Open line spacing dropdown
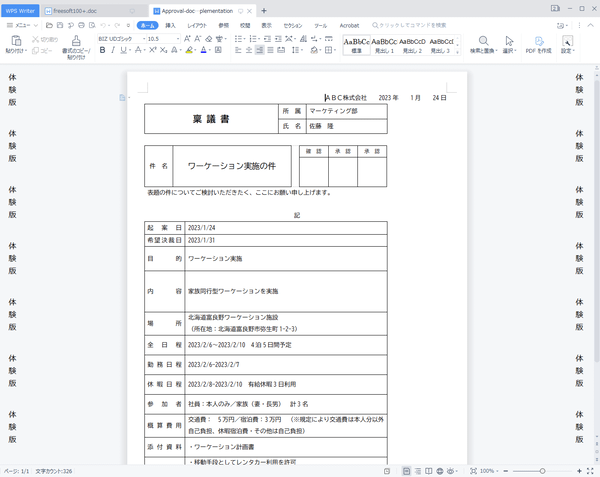600x477 pixels. coord(302,50)
